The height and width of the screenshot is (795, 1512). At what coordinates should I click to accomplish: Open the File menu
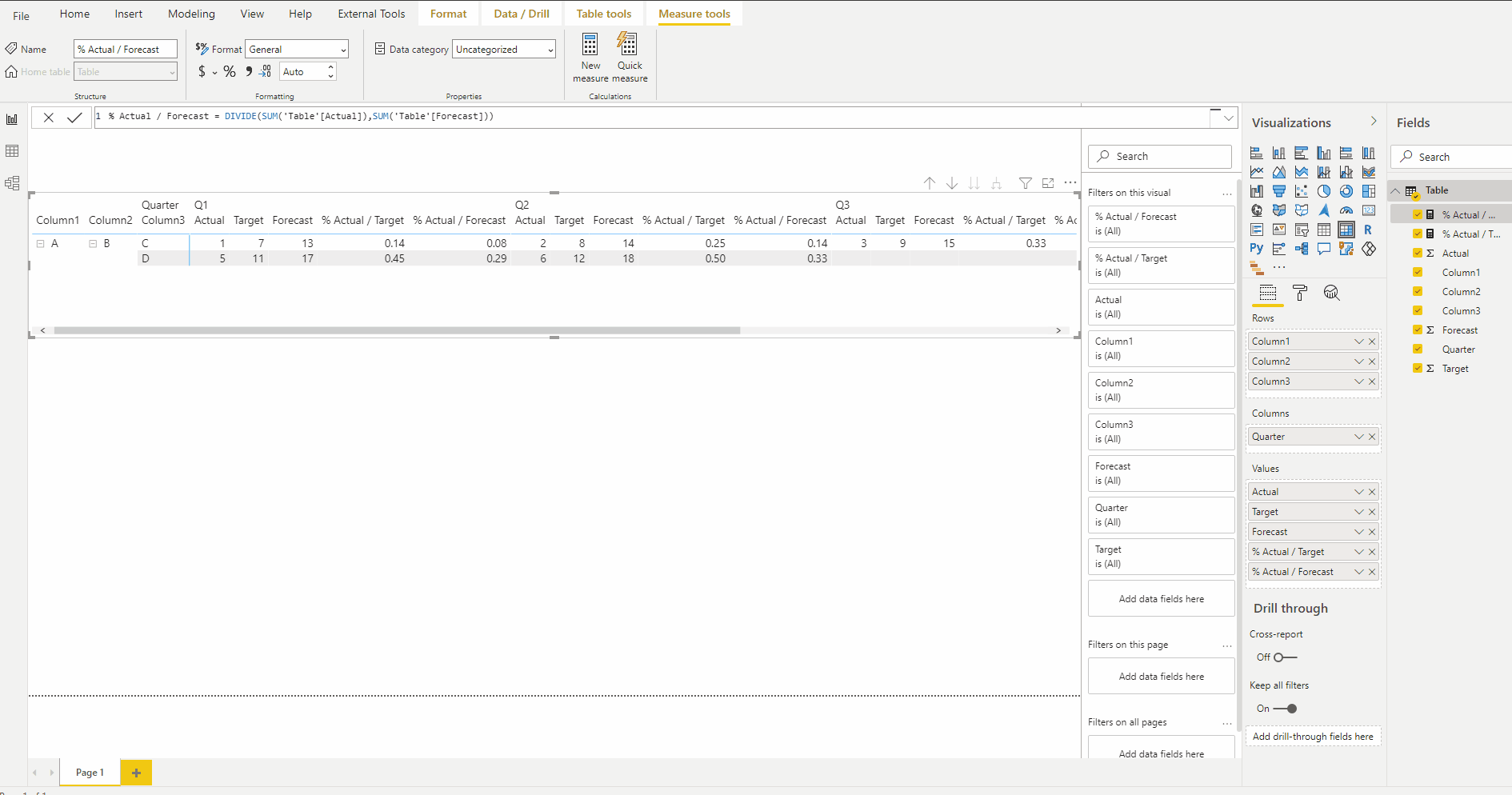coord(22,15)
